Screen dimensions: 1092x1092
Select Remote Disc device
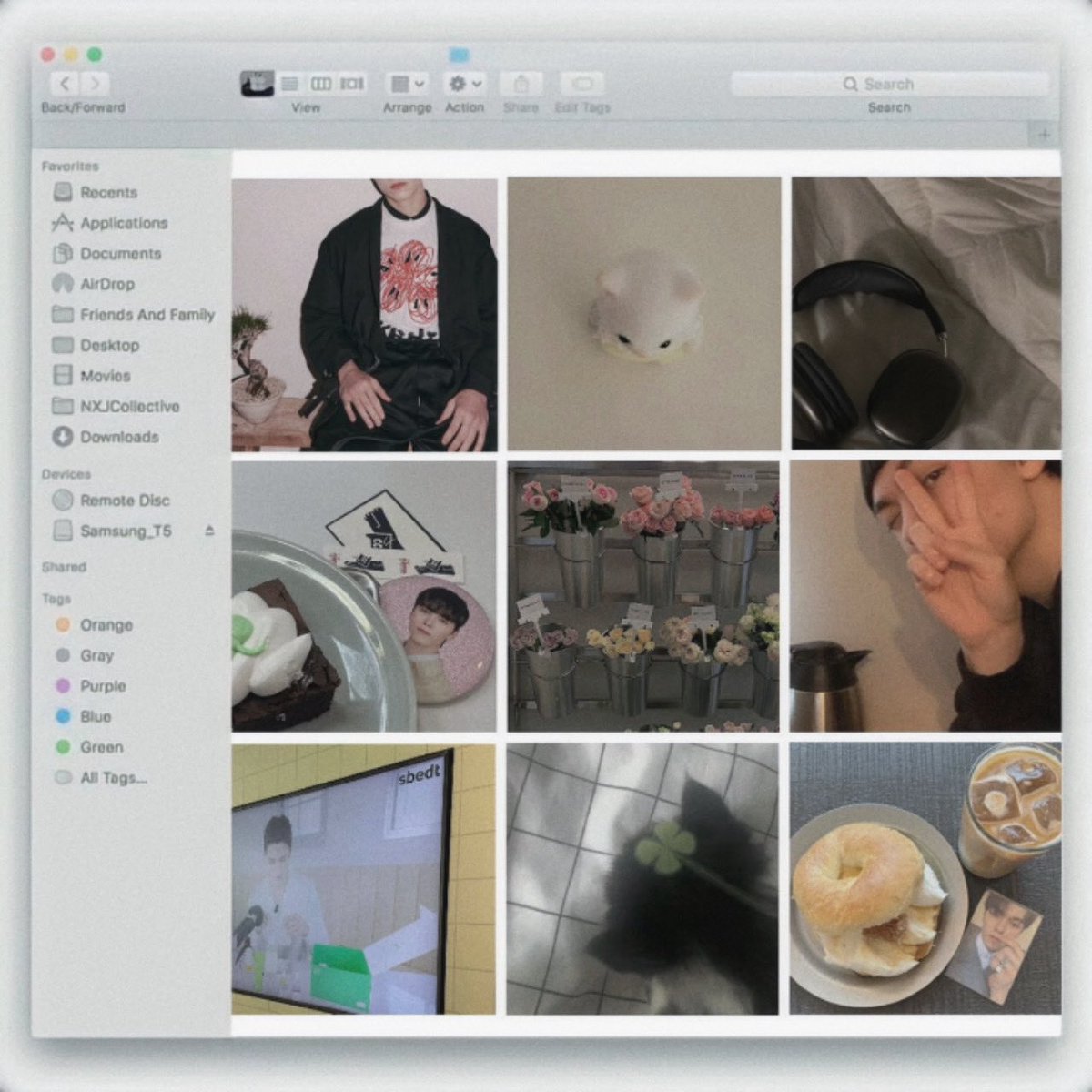point(125,500)
